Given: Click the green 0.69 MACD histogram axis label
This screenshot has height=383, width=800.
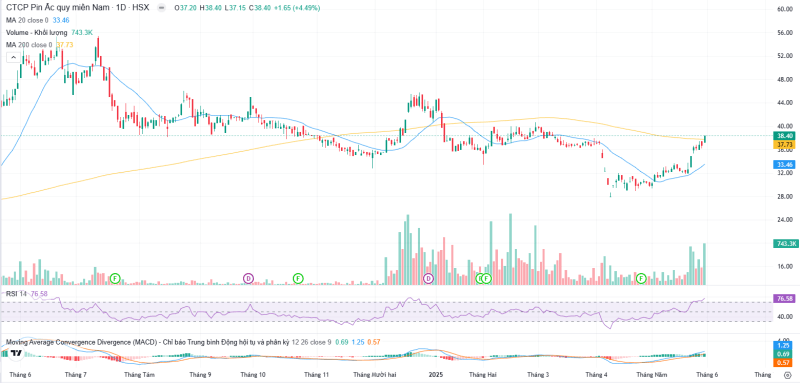Looking at the screenshot, I should [784, 354].
